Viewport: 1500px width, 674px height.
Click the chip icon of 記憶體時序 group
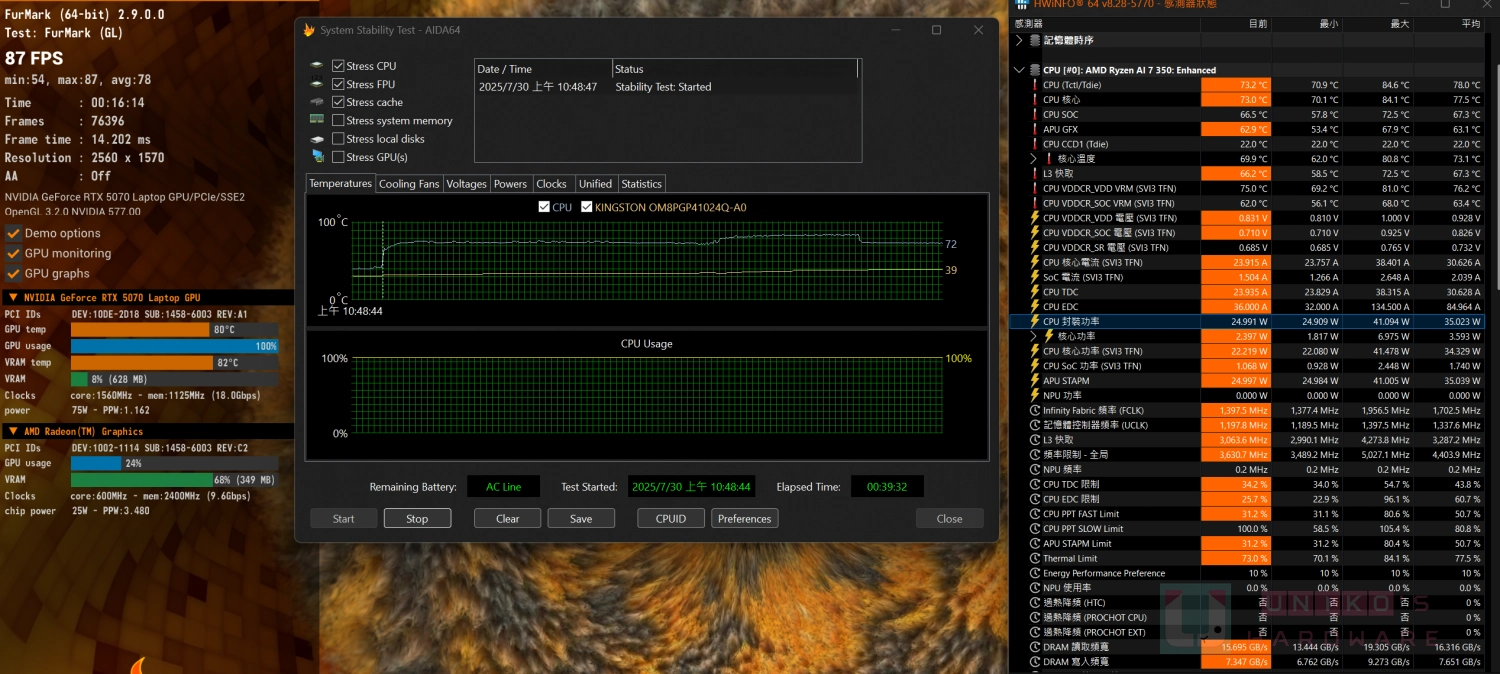tap(1035, 40)
